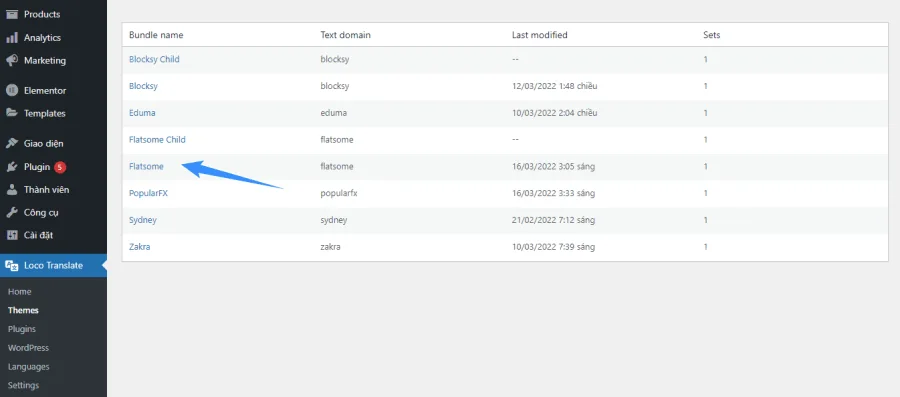Screen dimensions: 900x397
Task: Click the Plugin plug icon
Action: click(x=11, y=167)
